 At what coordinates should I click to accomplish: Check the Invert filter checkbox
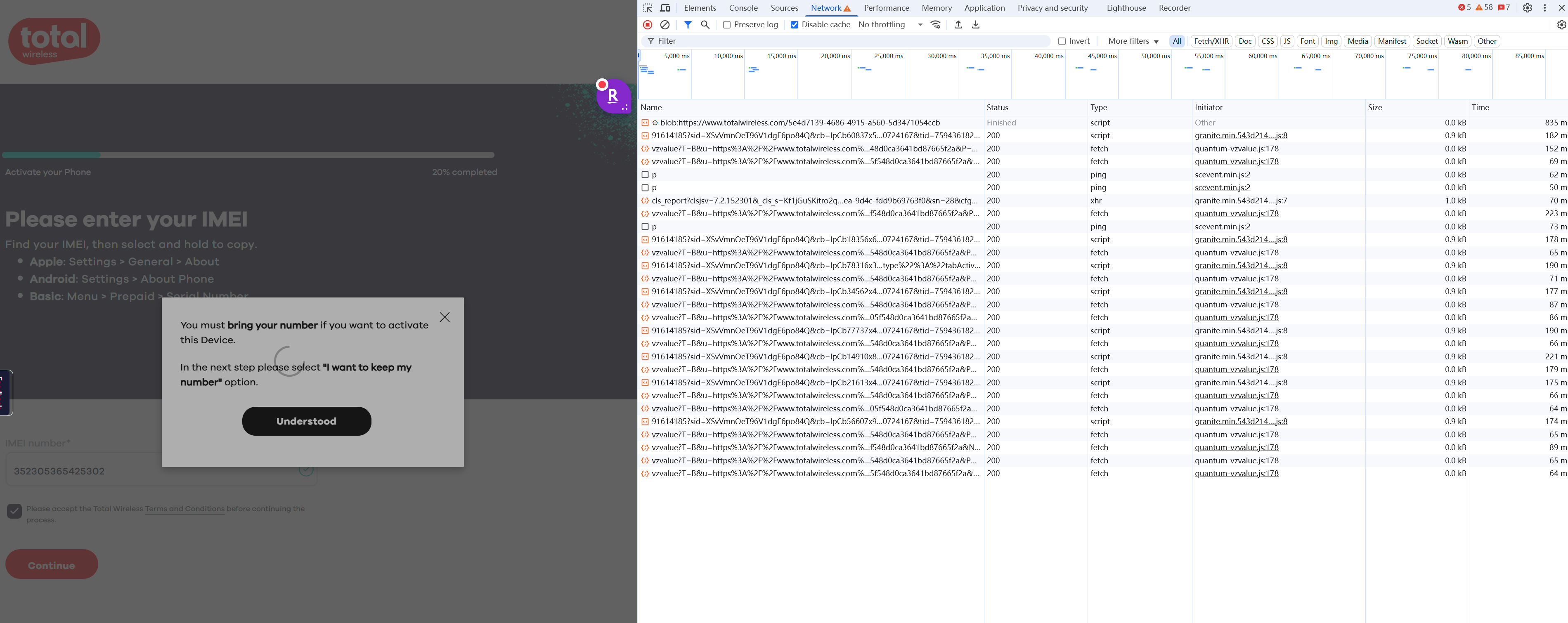coord(1062,41)
